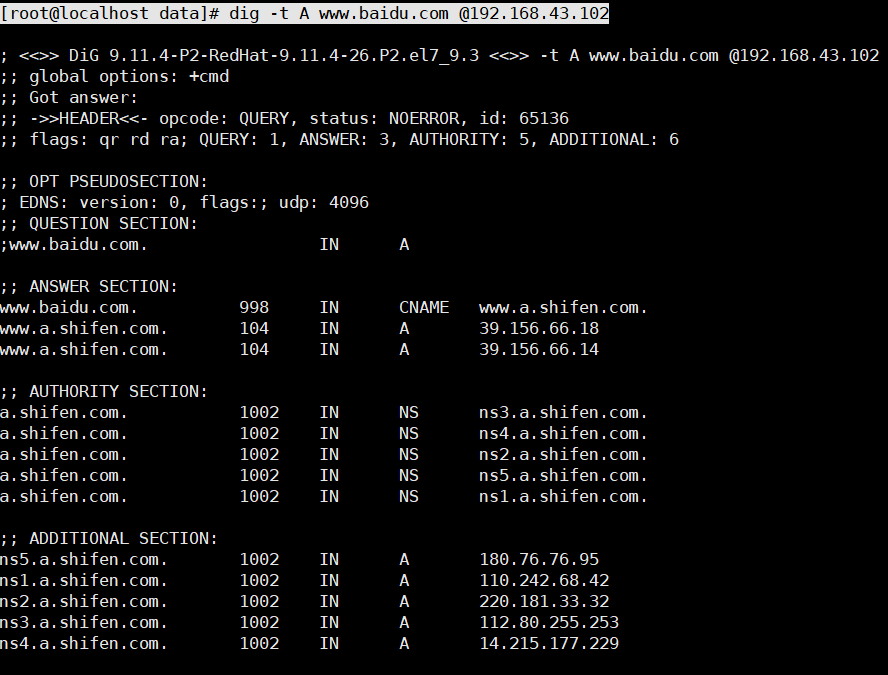The height and width of the screenshot is (675, 888).
Task: Click the IP address 110.242.68.42
Action: click(x=544, y=580)
